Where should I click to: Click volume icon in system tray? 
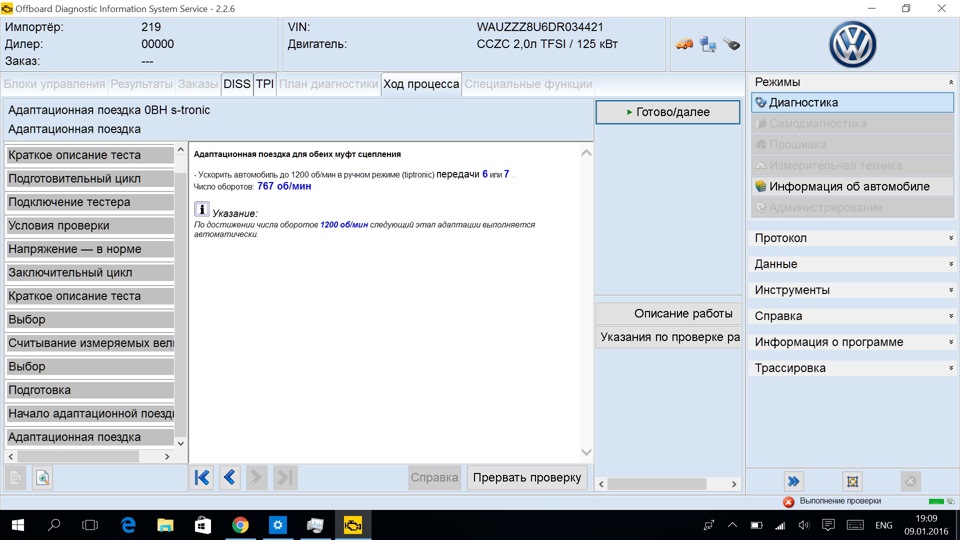(x=804, y=525)
